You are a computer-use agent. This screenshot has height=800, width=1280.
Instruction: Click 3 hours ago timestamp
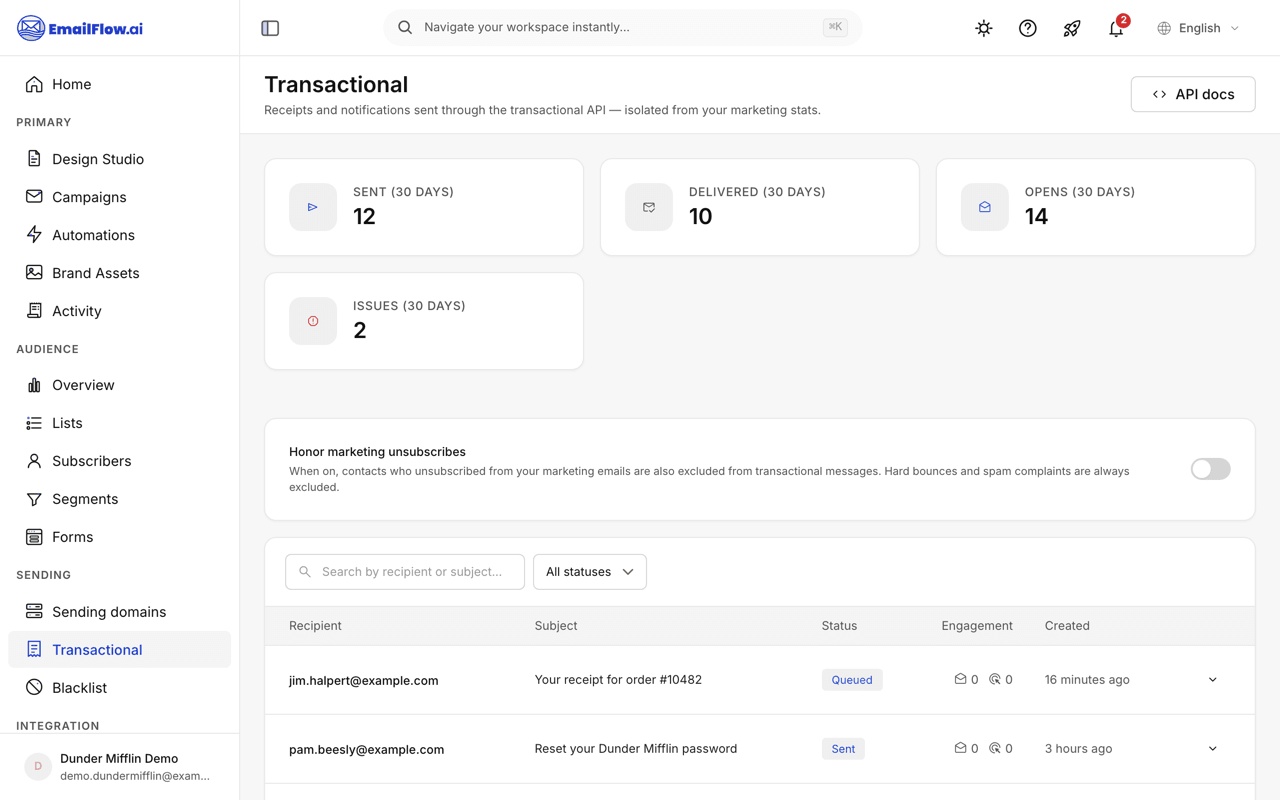[1078, 749]
